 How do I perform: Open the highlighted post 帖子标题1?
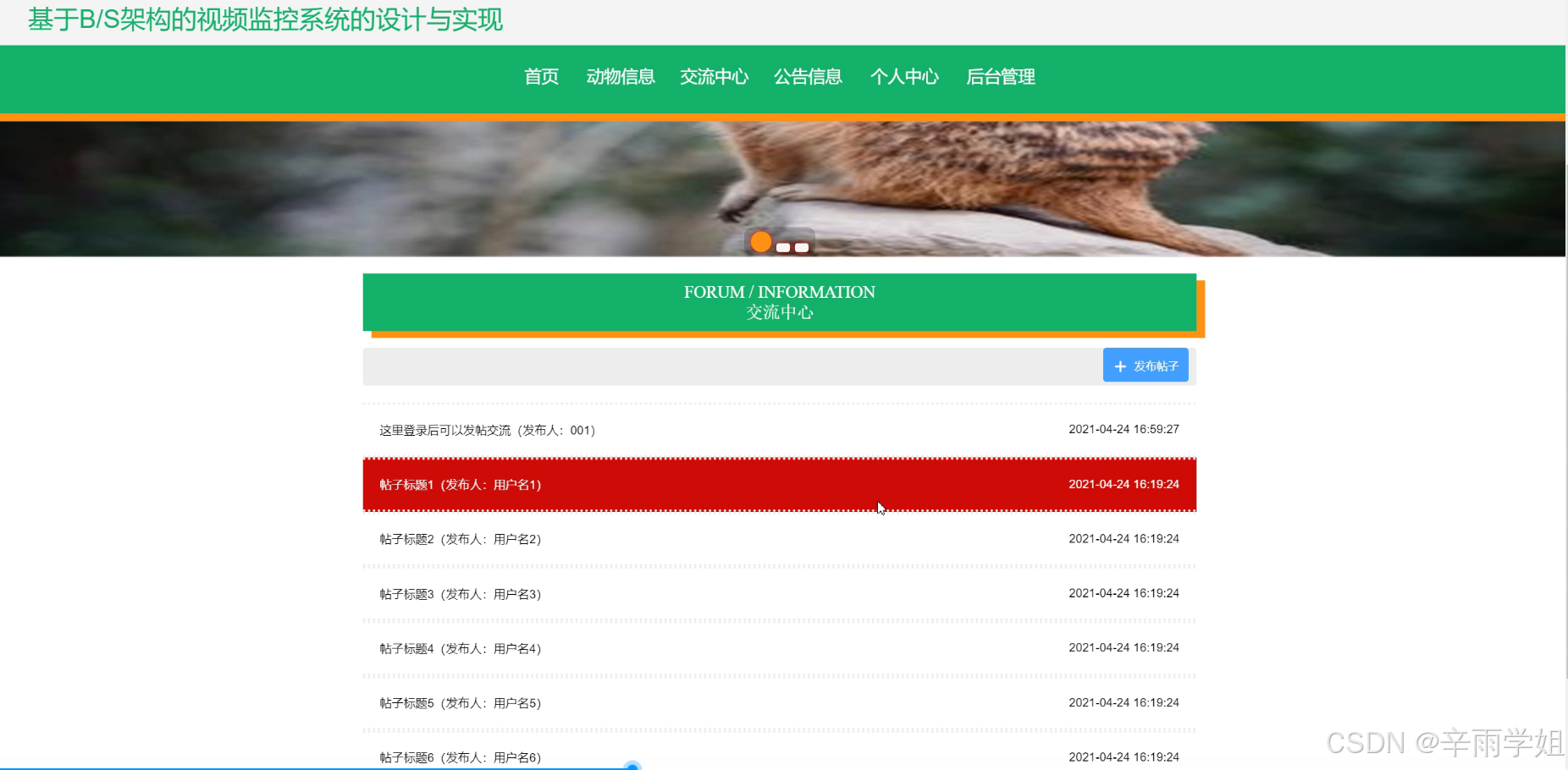click(460, 484)
